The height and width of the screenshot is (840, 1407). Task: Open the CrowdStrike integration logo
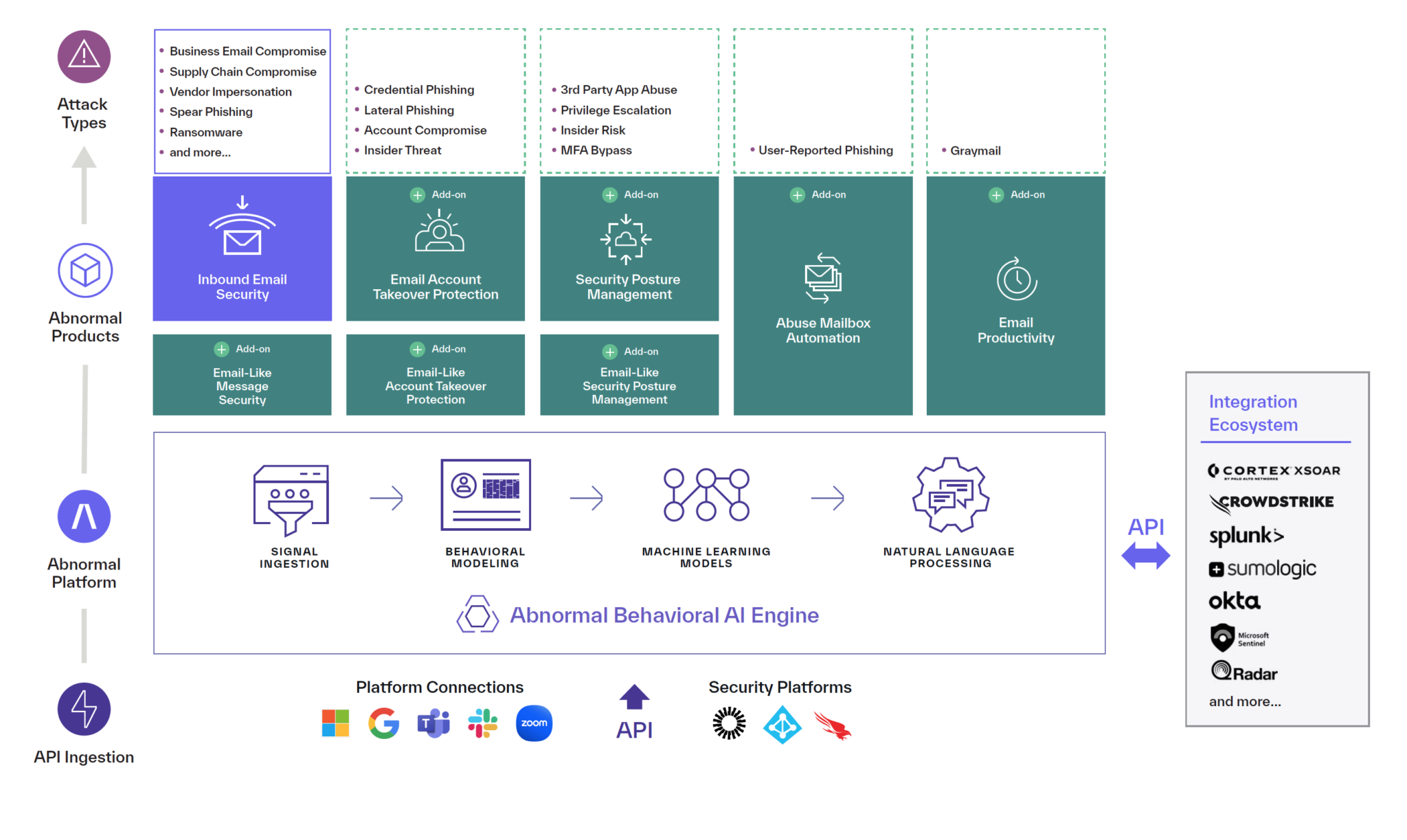[1271, 503]
